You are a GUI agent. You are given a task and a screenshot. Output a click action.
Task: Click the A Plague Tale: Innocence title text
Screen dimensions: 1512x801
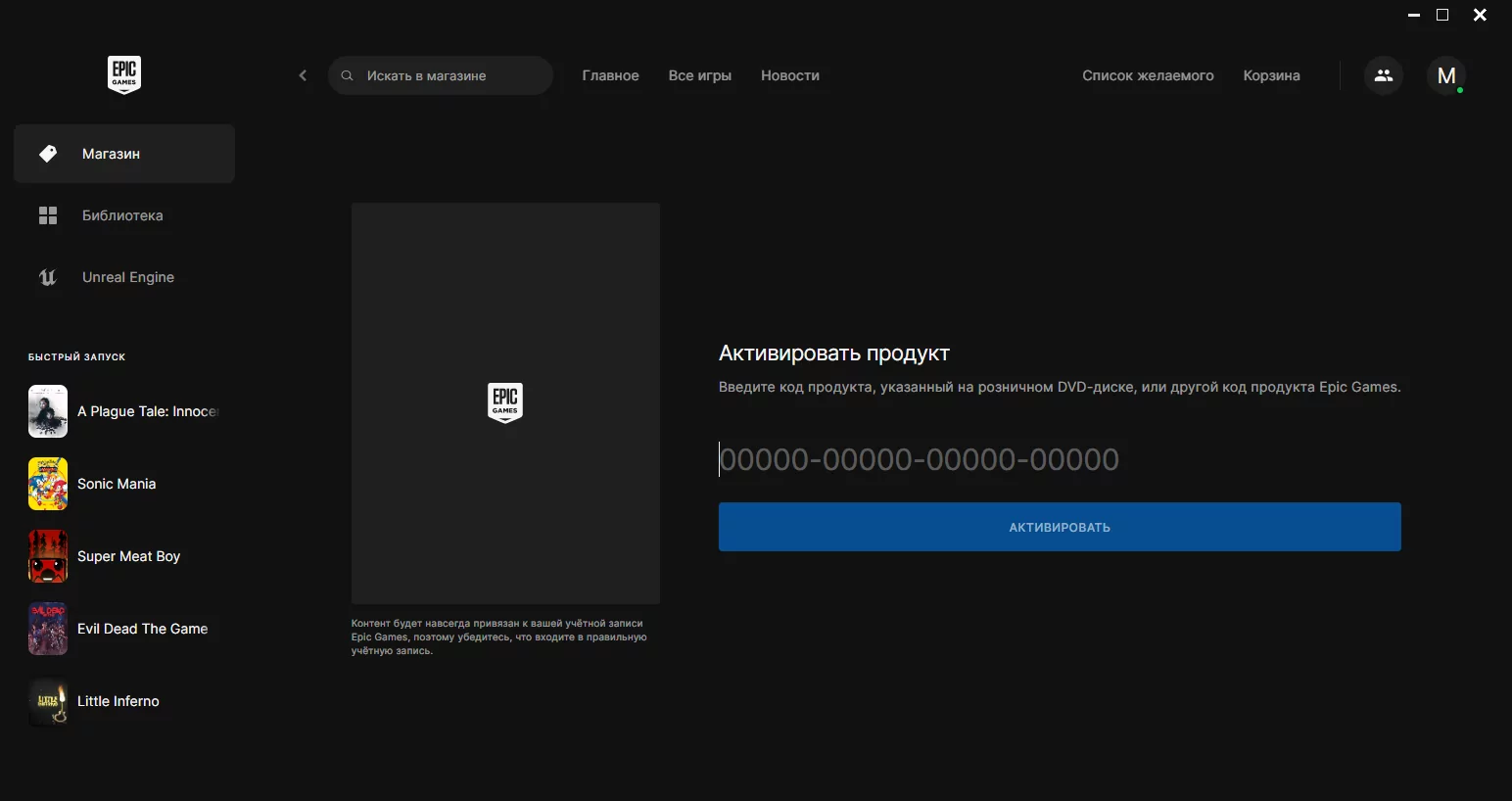point(148,411)
